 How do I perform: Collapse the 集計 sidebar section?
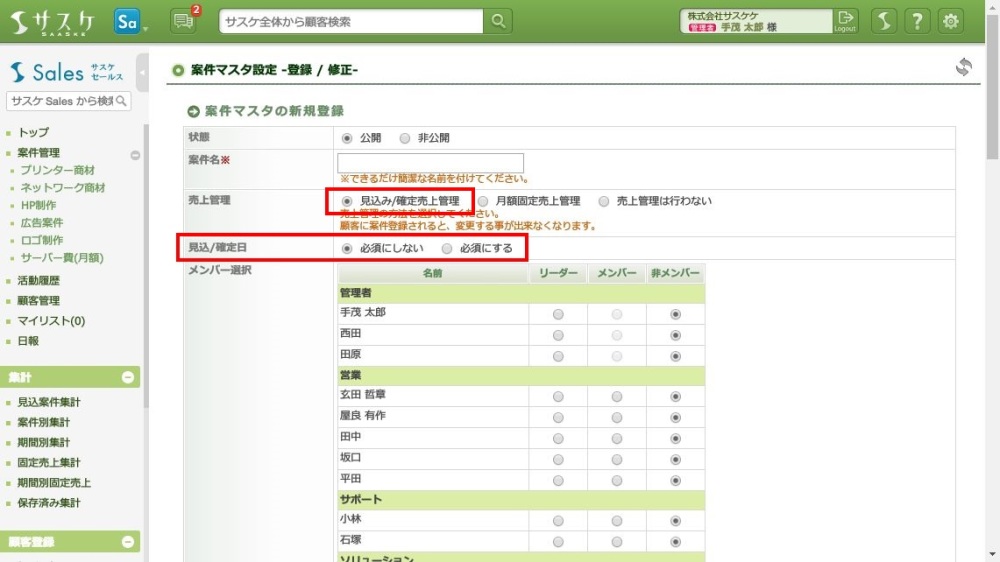128,377
